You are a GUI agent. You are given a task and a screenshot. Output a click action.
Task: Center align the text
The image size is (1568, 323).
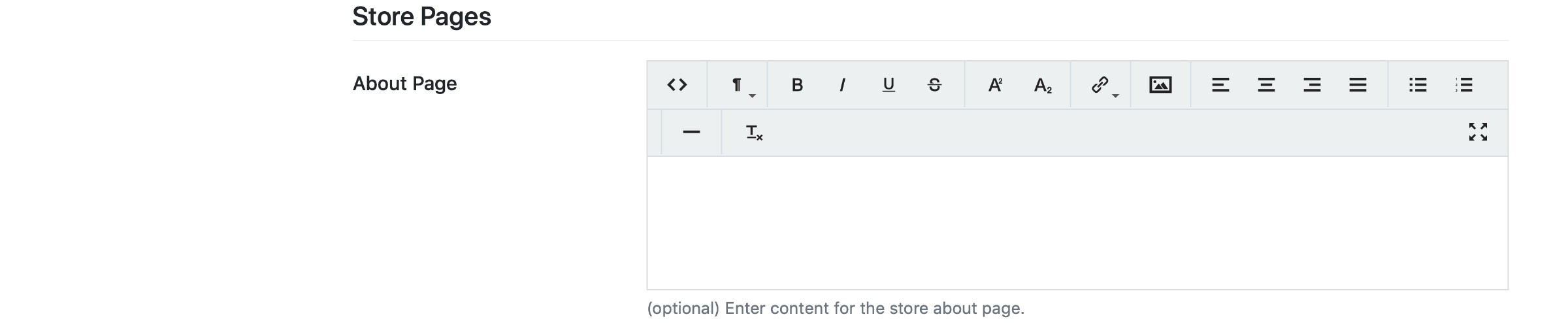click(1266, 85)
